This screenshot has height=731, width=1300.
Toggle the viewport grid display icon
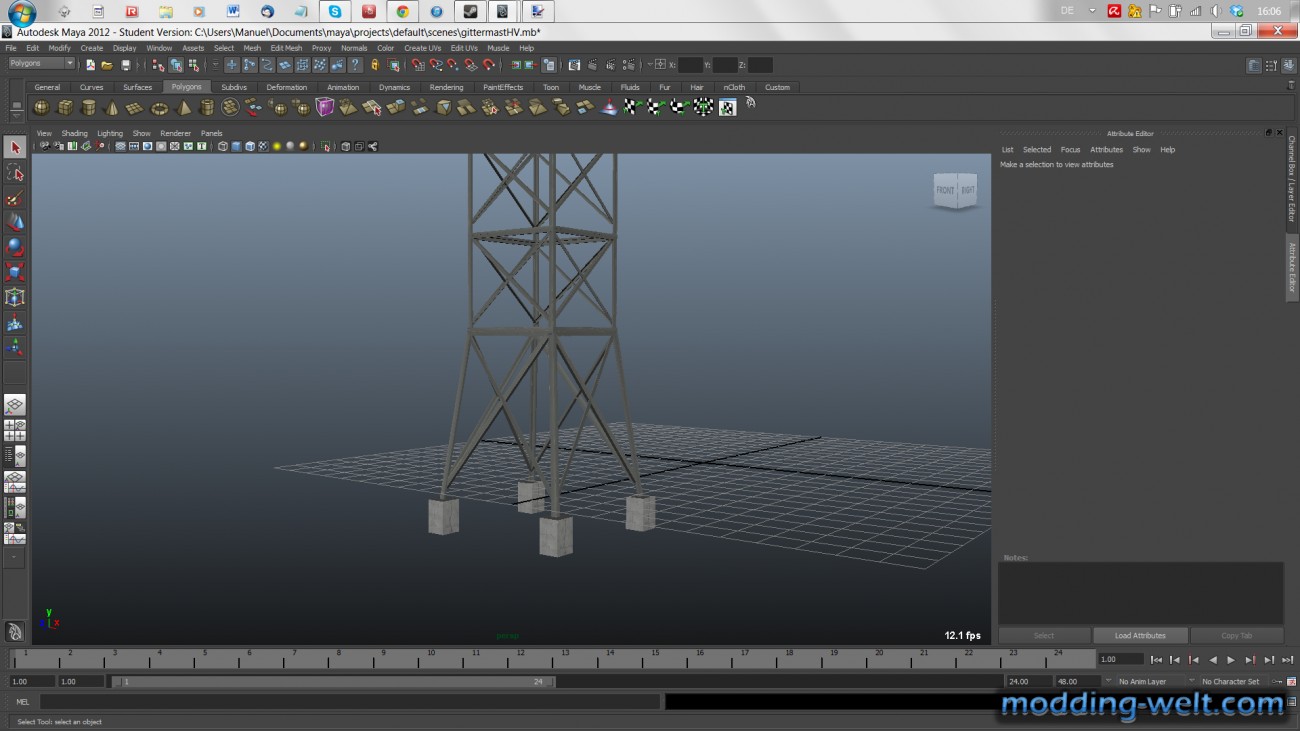tap(120, 146)
